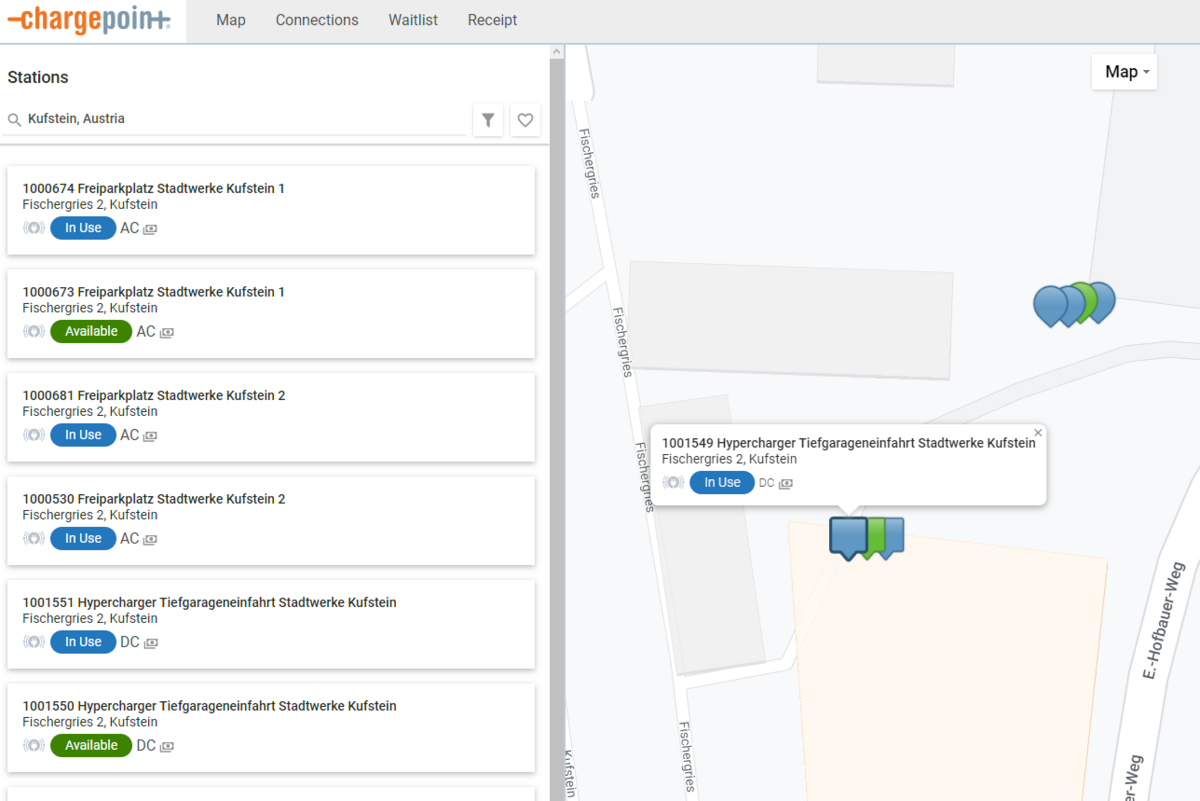Switch to the Map tab
The image size is (1200, 801).
[x=231, y=20]
